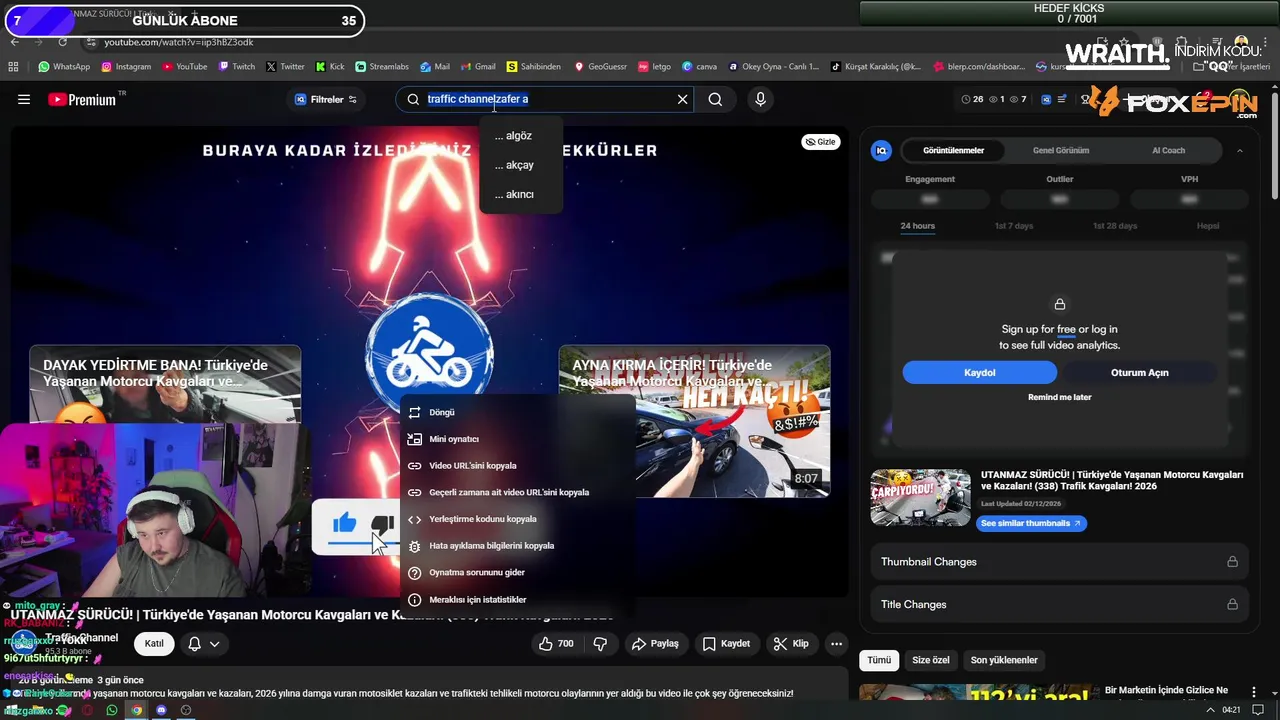Select the Tümü filter chip

click(x=878, y=660)
